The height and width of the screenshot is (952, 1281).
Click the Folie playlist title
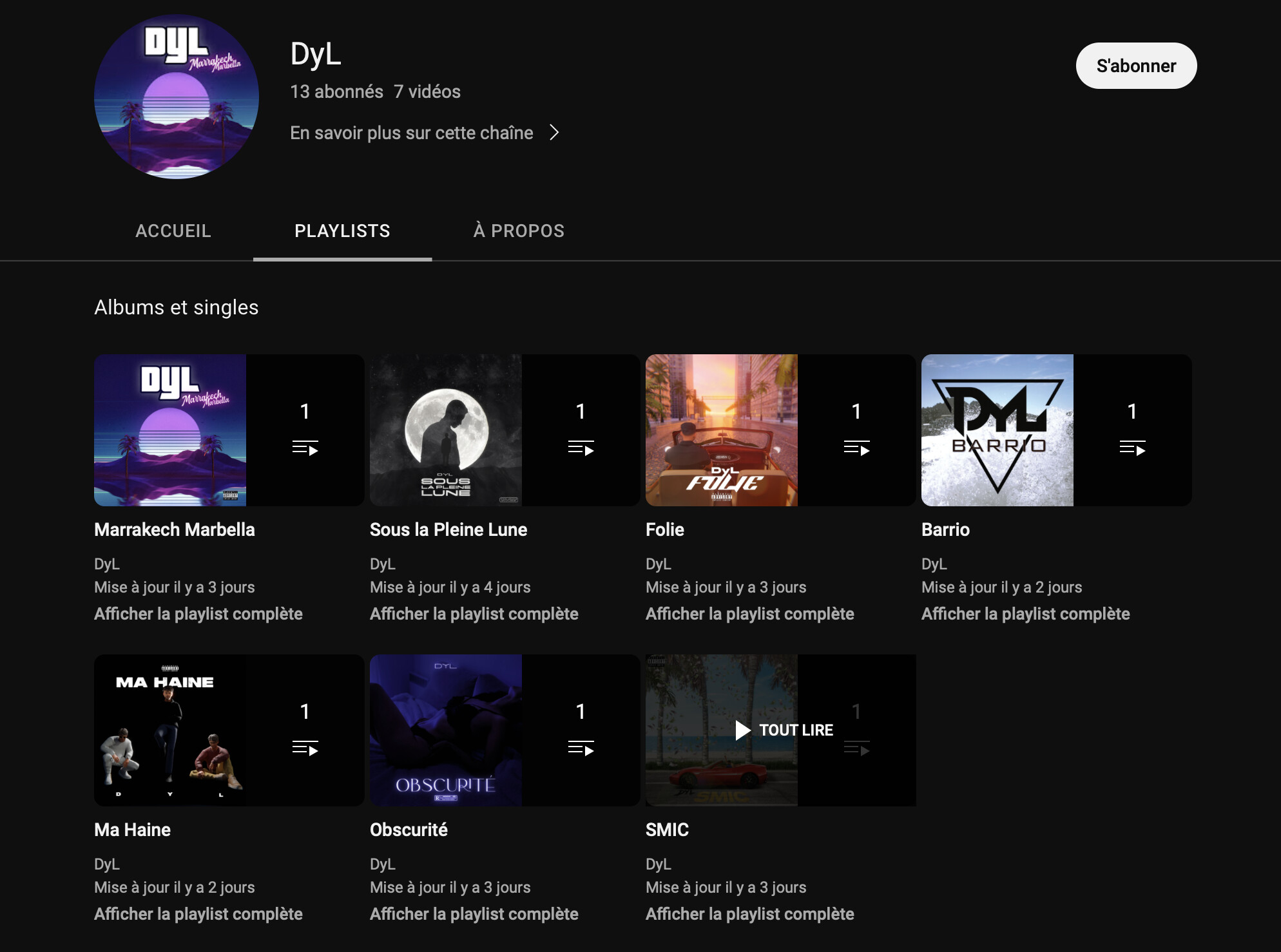click(665, 529)
